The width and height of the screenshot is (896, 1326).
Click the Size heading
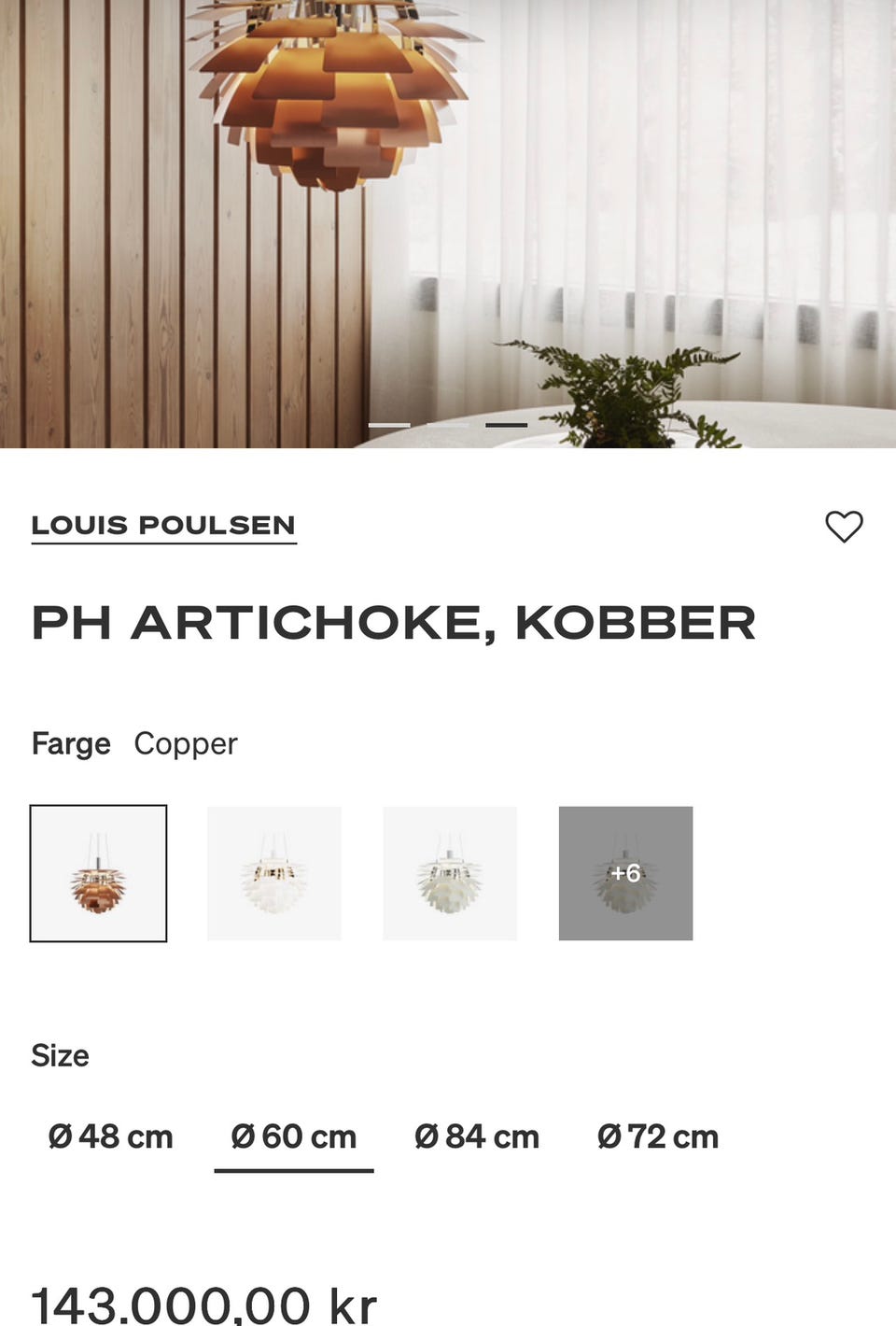(60, 1055)
